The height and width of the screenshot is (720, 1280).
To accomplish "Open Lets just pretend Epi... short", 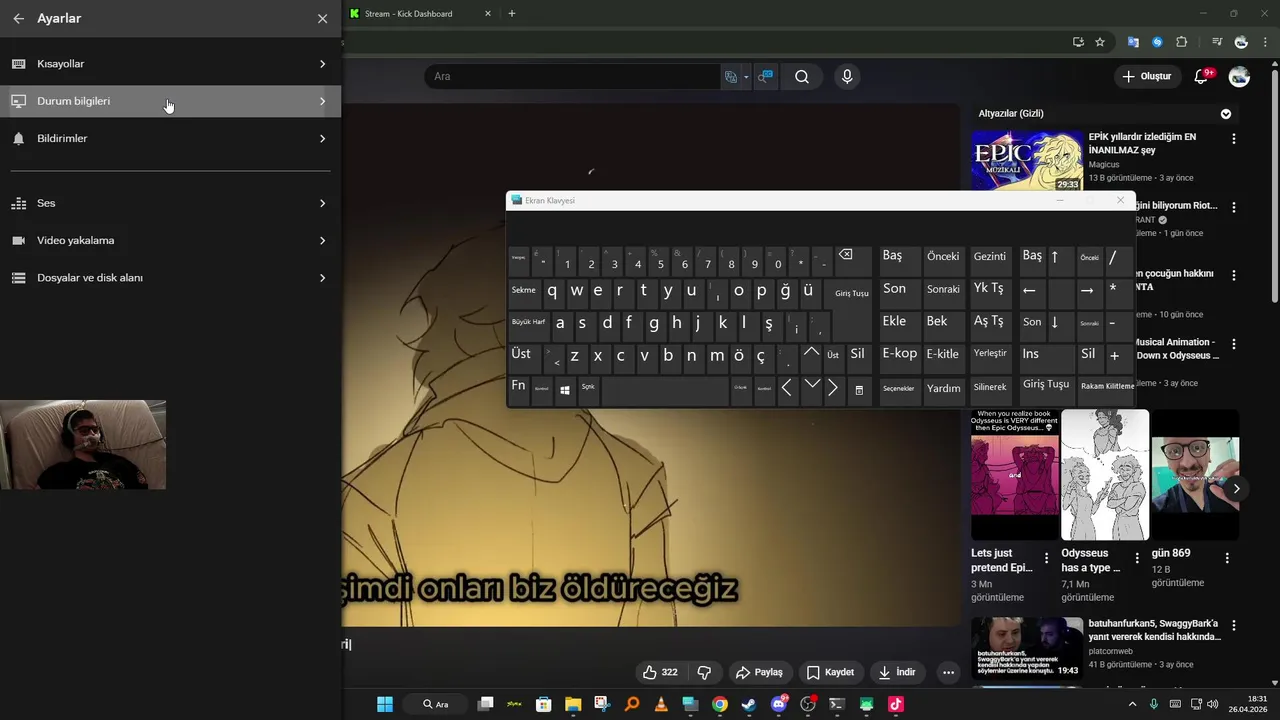I will [1014, 475].
